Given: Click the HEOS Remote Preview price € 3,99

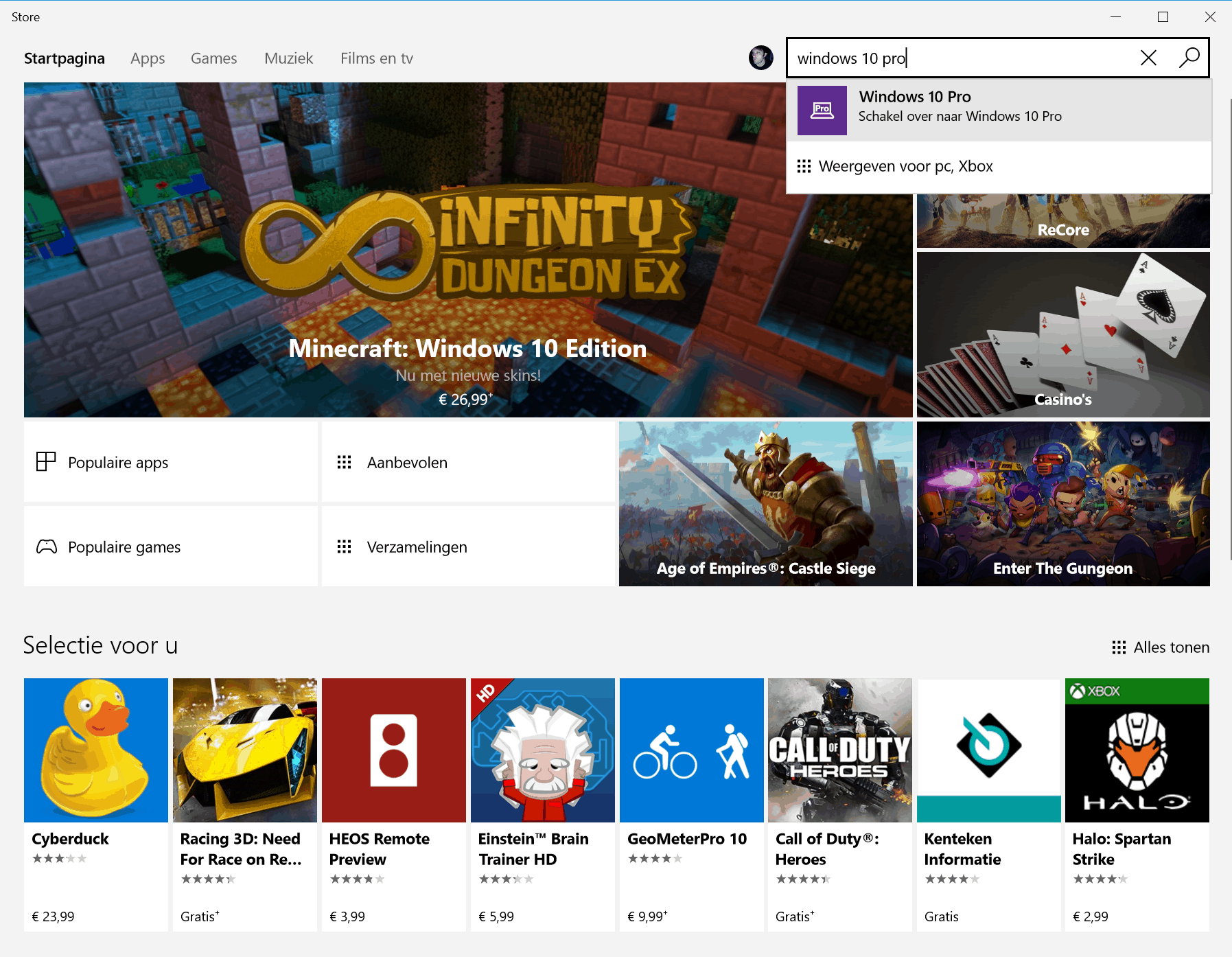Looking at the screenshot, I should pyautogui.click(x=347, y=916).
